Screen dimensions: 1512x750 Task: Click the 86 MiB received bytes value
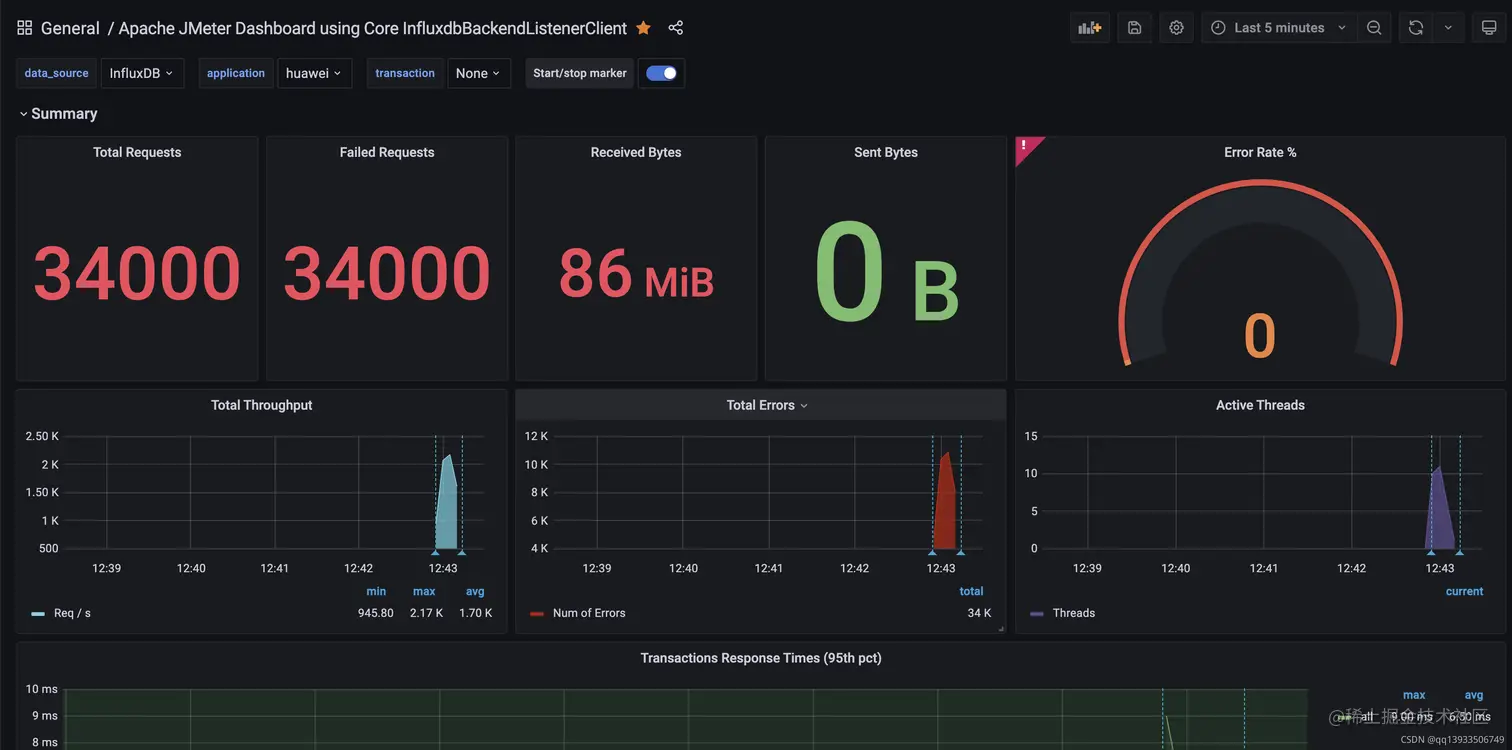tap(636, 273)
